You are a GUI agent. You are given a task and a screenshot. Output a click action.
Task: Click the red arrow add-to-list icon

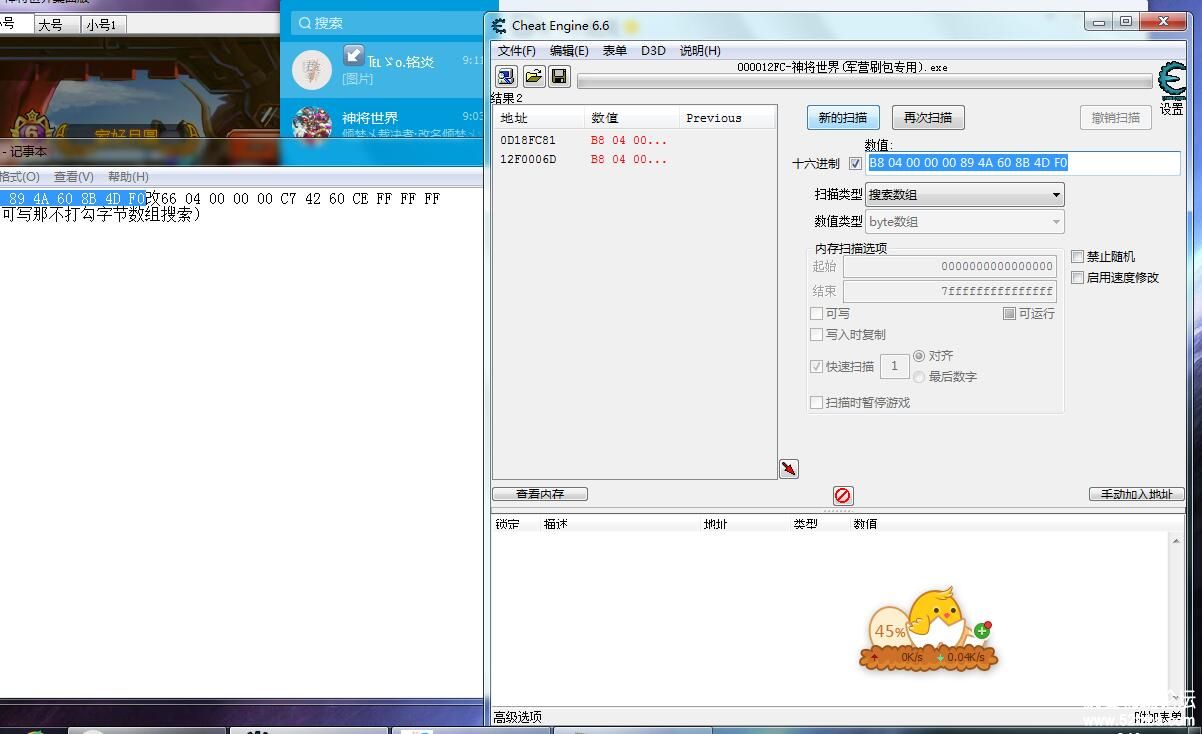(x=789, y=469)
